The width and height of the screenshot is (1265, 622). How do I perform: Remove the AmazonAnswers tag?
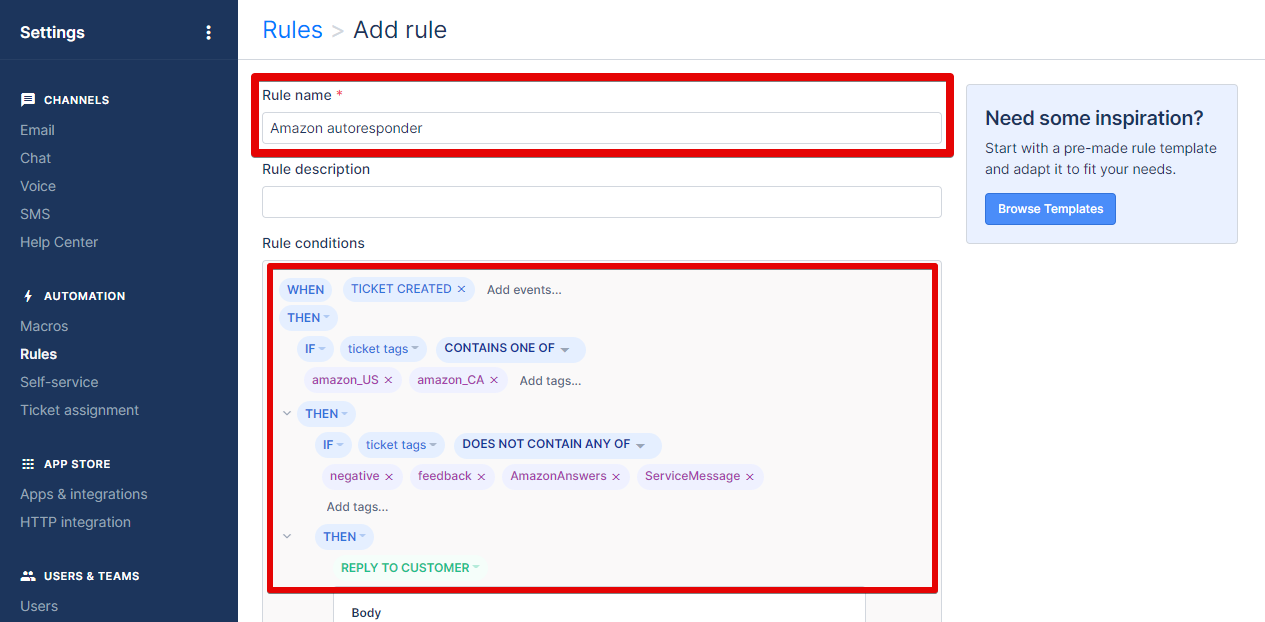click(x=616, y=477)
